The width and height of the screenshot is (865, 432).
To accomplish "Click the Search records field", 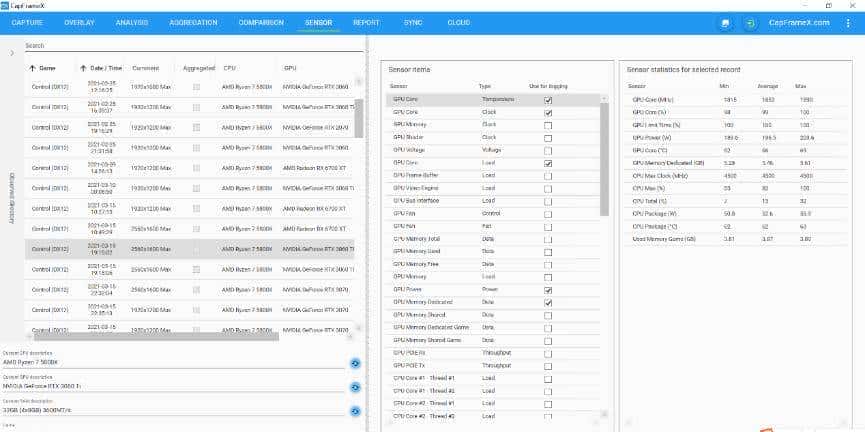I will point(194,46).
